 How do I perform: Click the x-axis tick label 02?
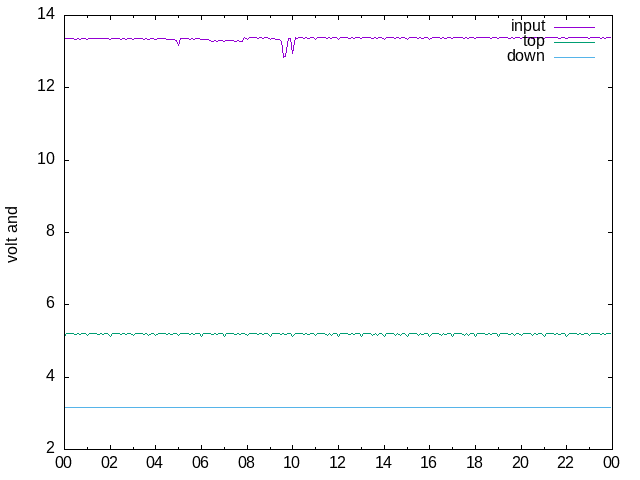click(x=109, y=463)
